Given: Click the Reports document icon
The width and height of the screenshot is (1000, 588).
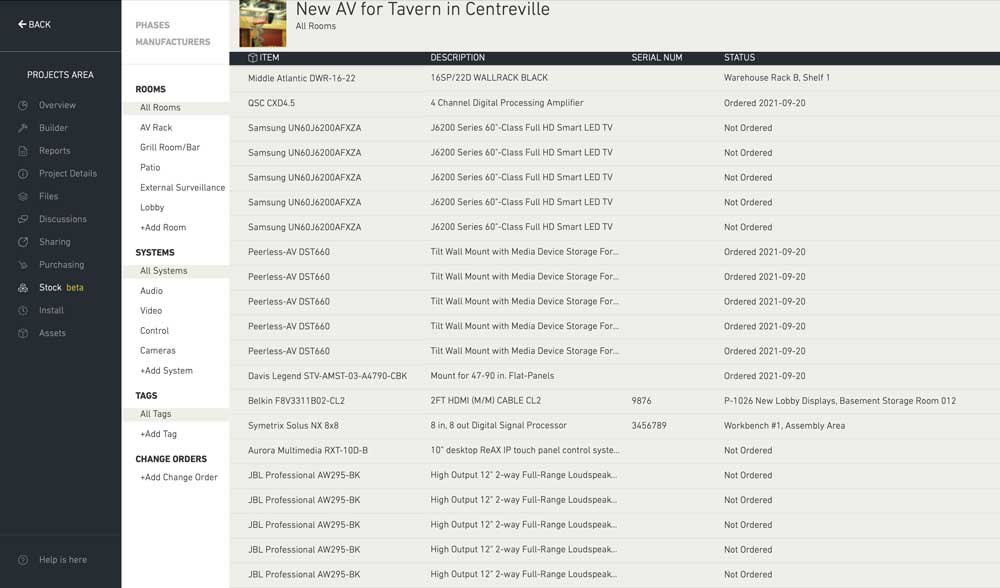Looking at the screenshot, I should point(23,151).
